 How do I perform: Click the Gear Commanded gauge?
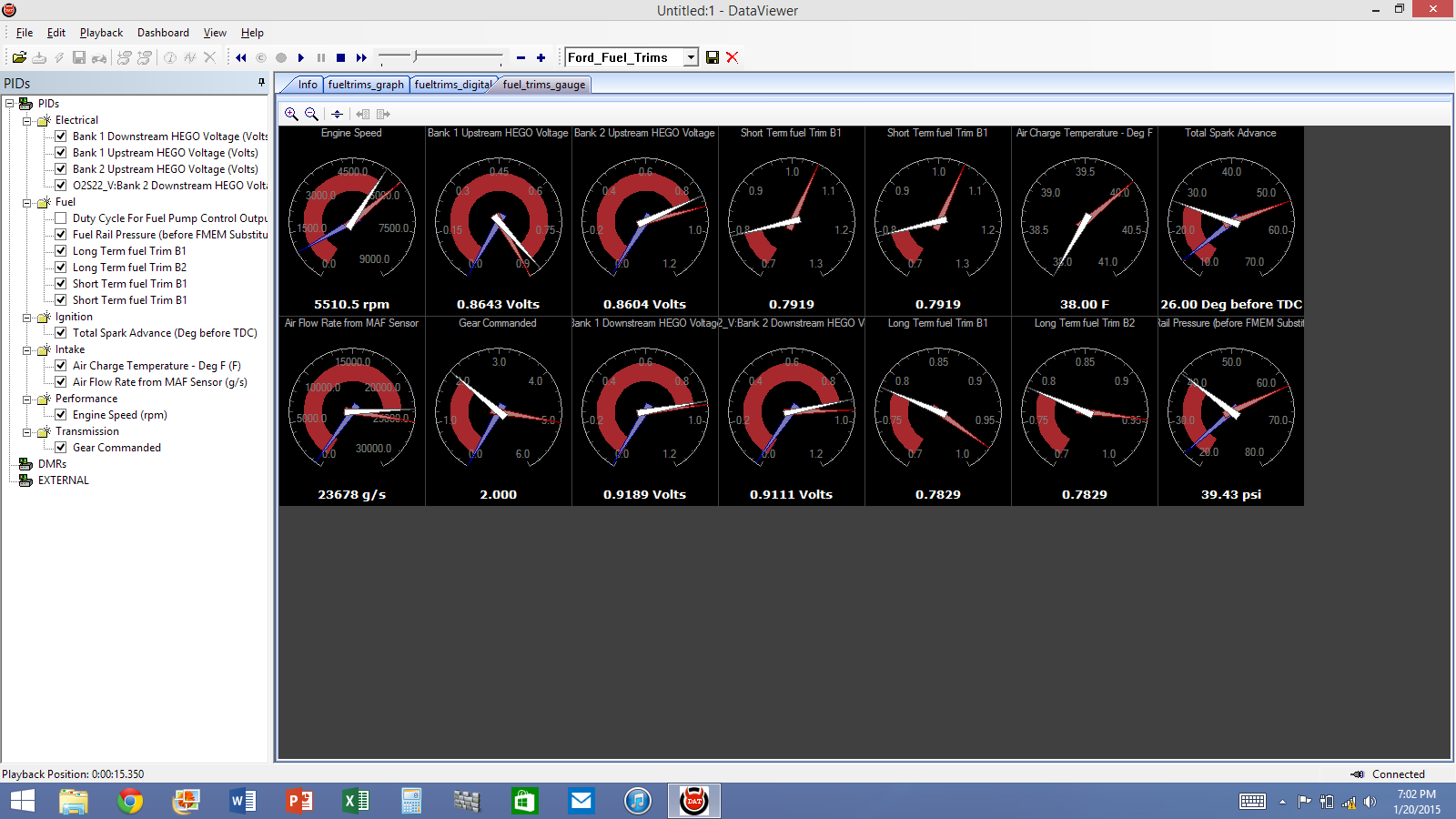(x=498, y=411)
